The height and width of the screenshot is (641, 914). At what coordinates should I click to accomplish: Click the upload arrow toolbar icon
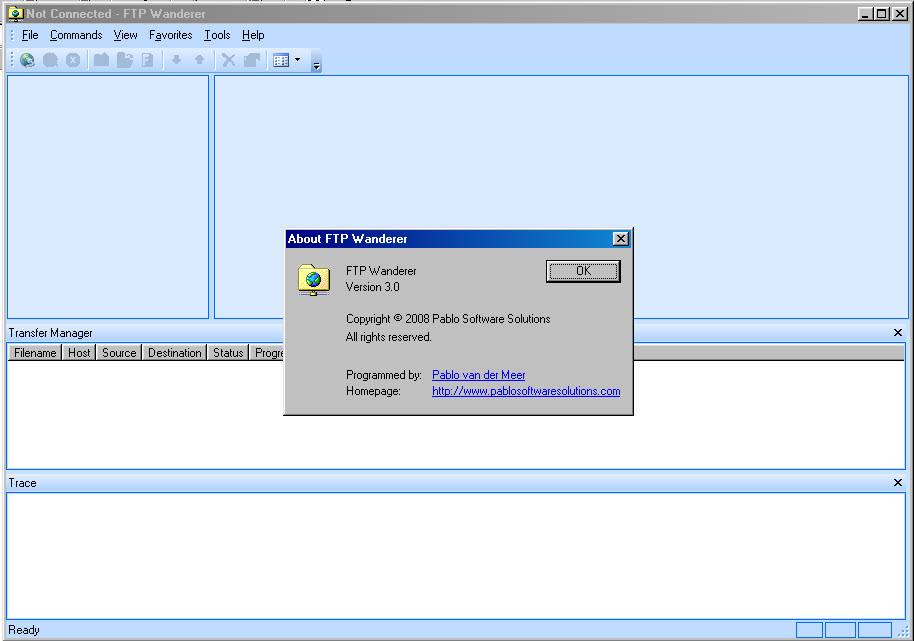tap(199, 60)
